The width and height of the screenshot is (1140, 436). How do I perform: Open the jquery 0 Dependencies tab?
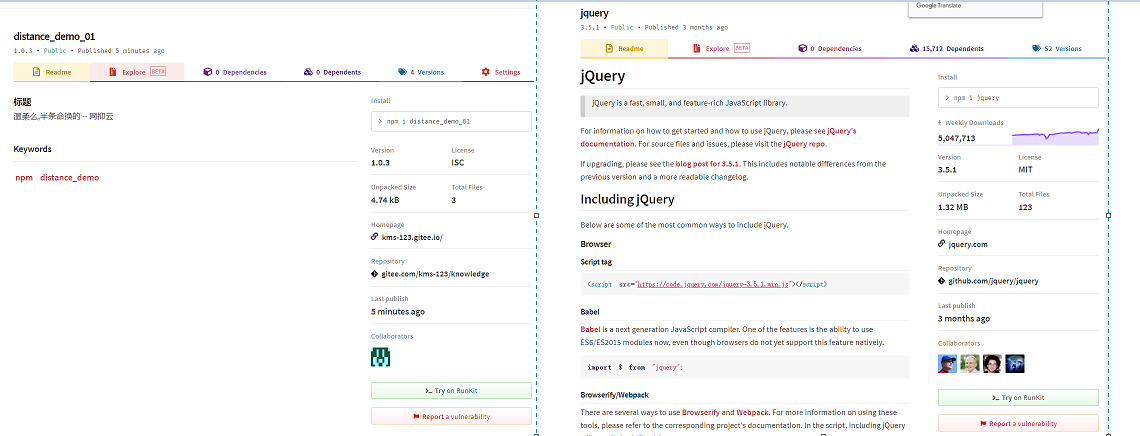click(x=830, y=49)
